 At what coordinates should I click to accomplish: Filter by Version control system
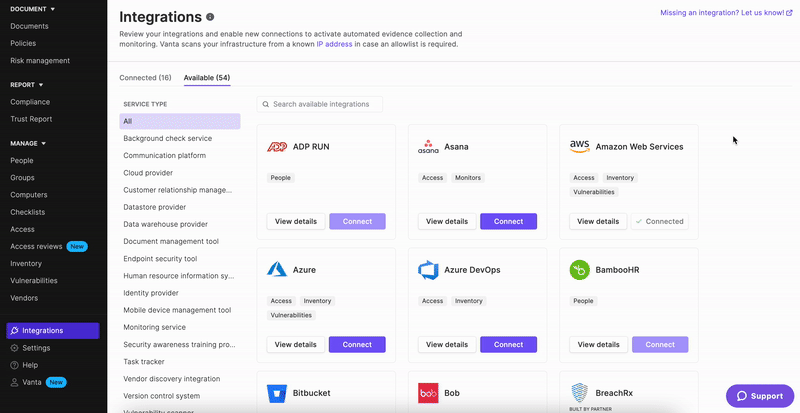coord(162,396)
